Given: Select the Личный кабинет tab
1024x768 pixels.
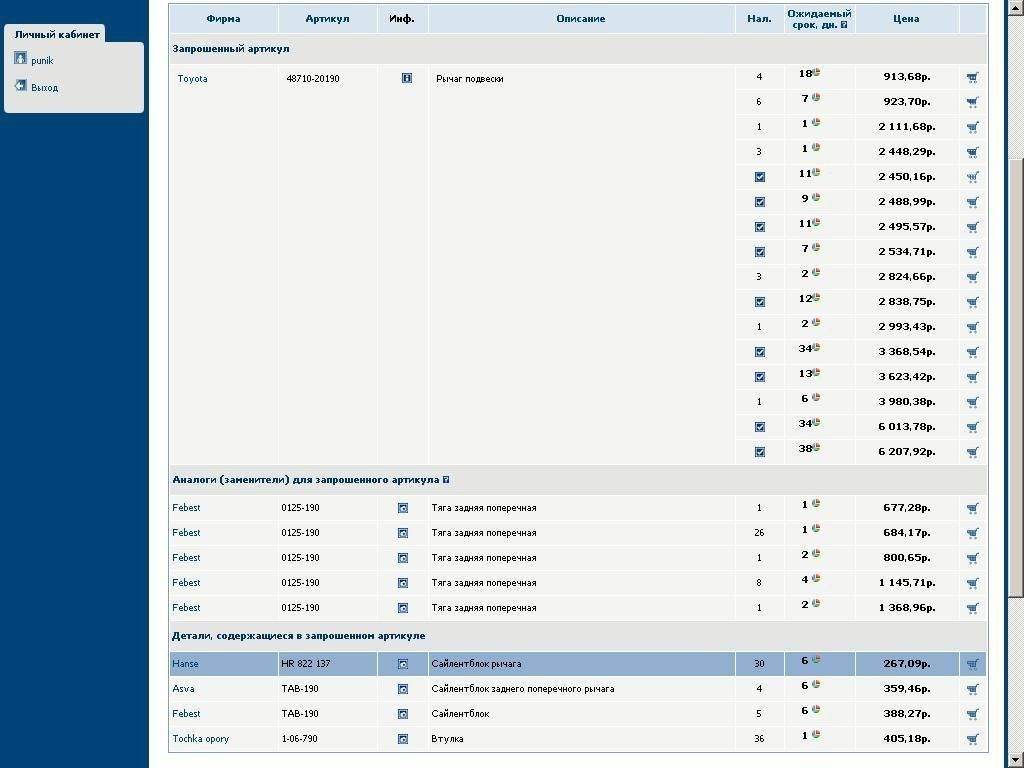Looking at the screenshot, I should click(57, 34).
